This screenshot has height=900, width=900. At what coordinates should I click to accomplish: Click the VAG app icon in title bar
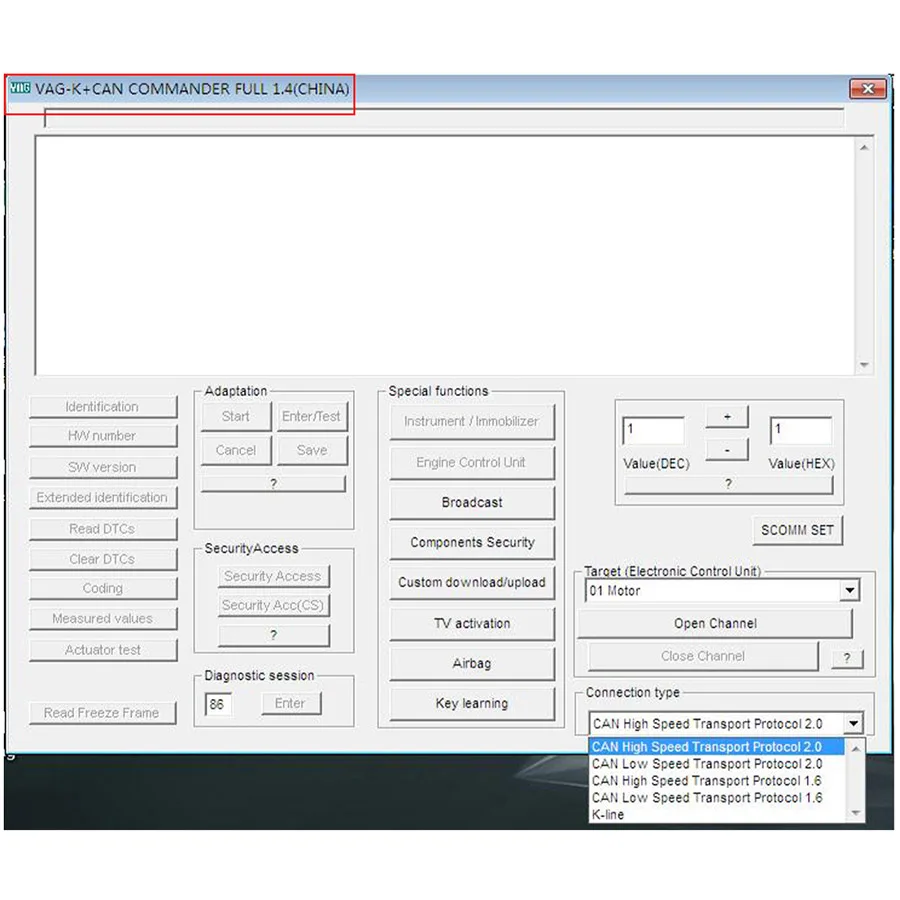pos(20,88)
